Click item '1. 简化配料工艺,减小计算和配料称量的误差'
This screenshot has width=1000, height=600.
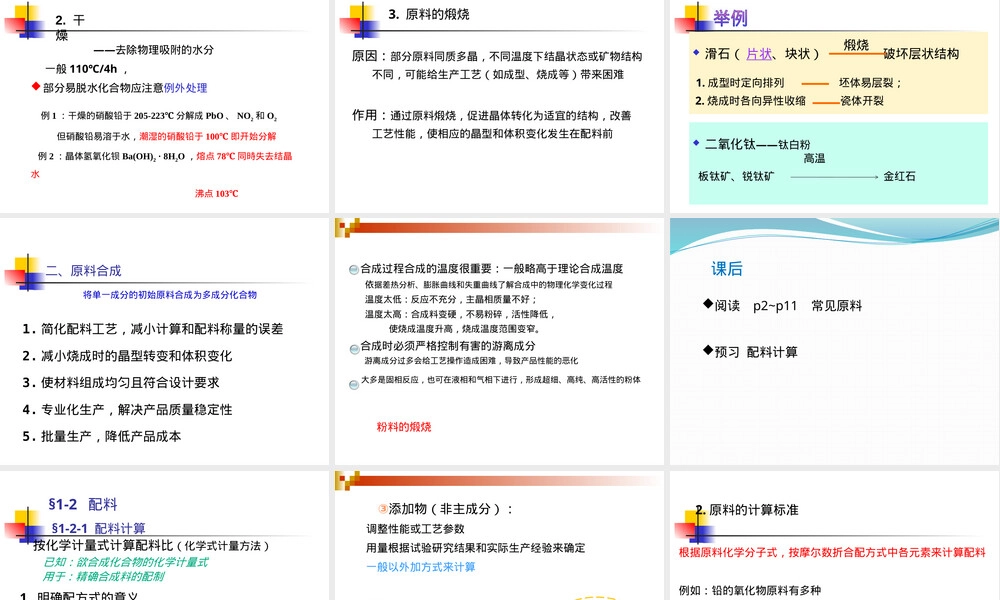[153, 329]
